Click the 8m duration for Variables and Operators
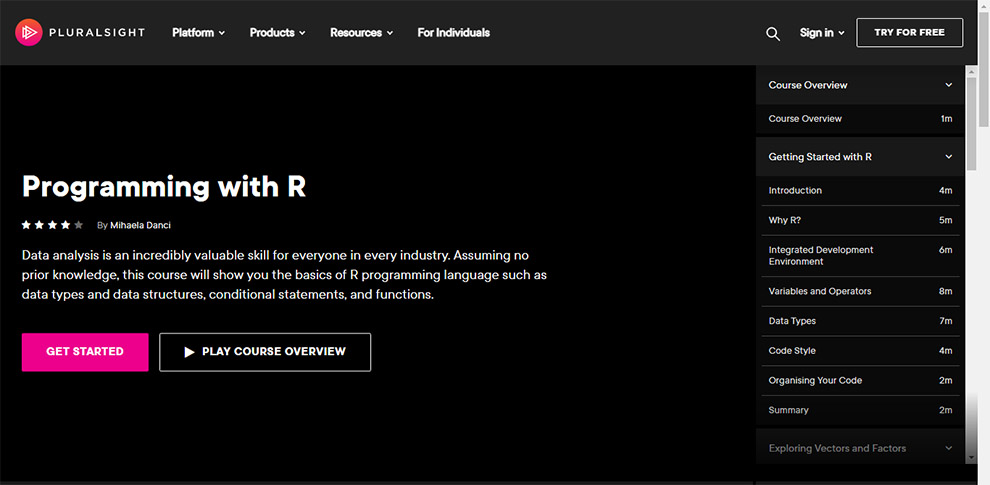The height and width of the screenshot is (485, 990). 945,292
